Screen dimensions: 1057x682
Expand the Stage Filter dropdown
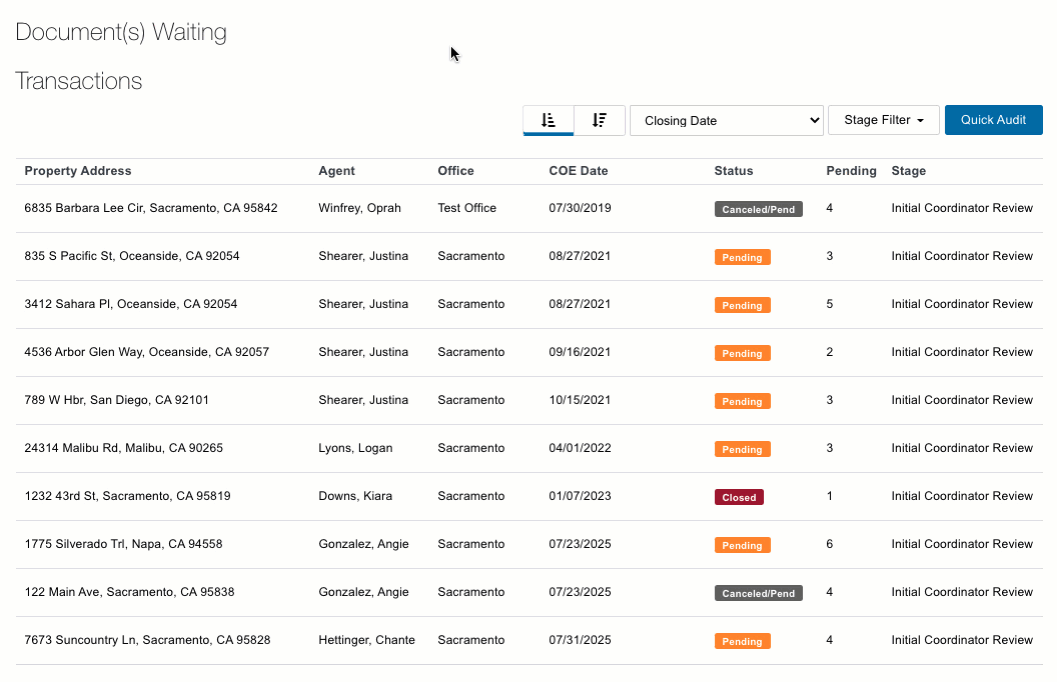(883, 120)
